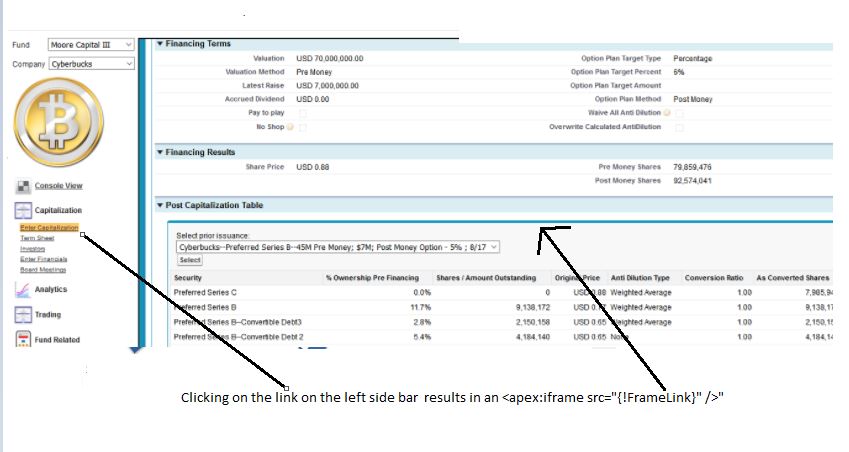Open the Console View link
849x452 pixels.
point(58,186)
